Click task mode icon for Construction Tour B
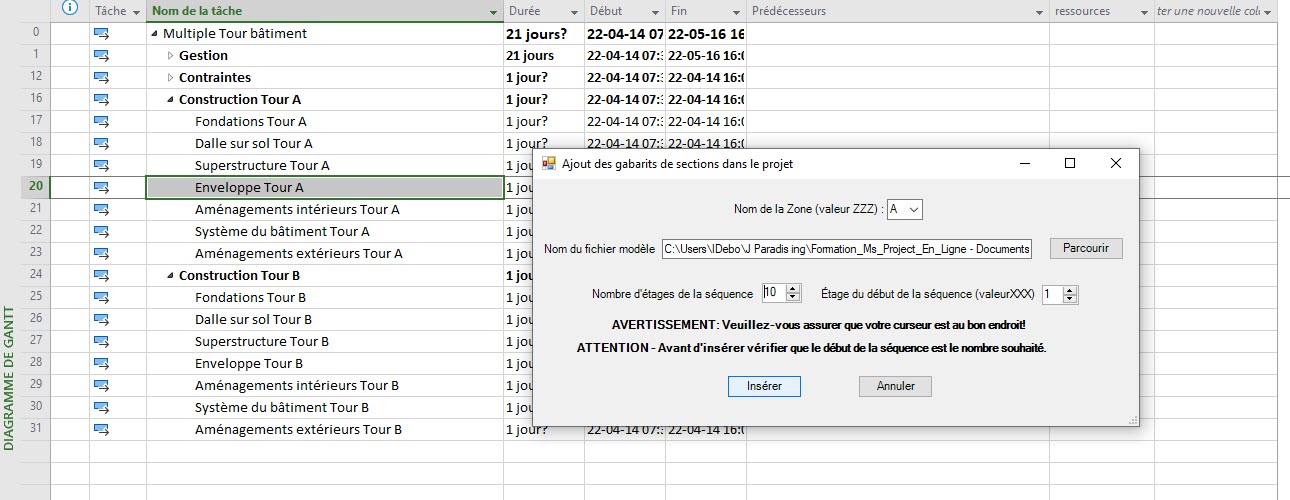Viewport: 1290px width, 500px height. click(101, 275)
